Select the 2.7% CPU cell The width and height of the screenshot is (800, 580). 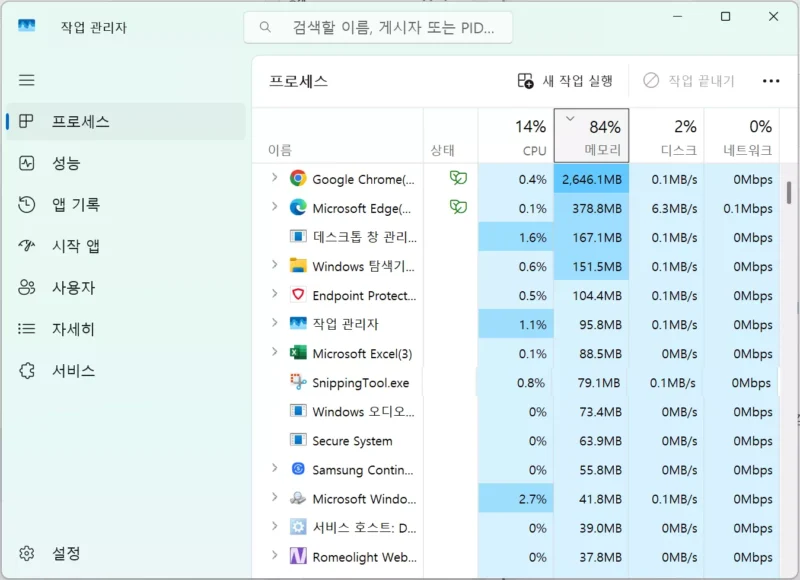(516, 499)
